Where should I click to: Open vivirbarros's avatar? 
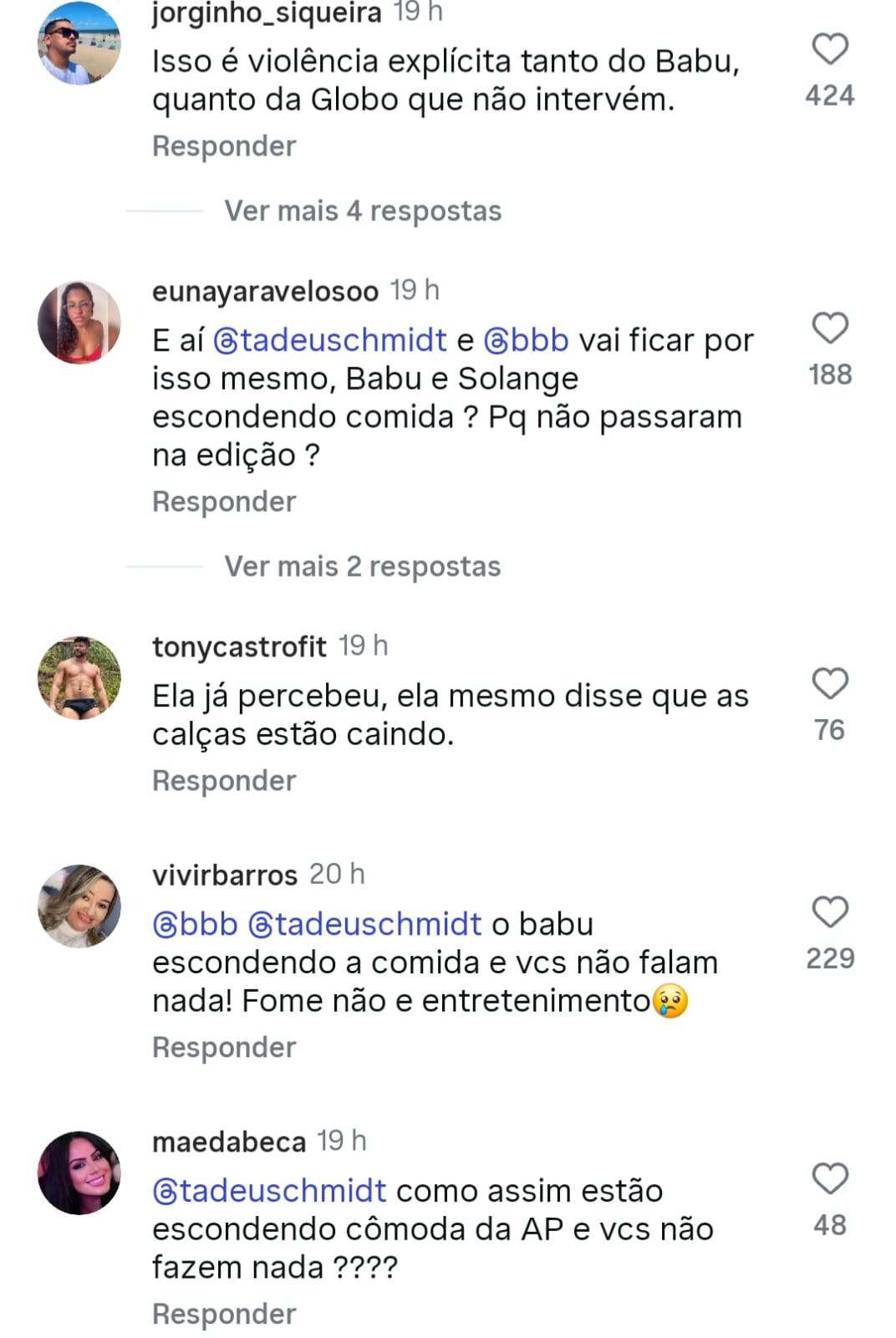[x=79, y=906]
